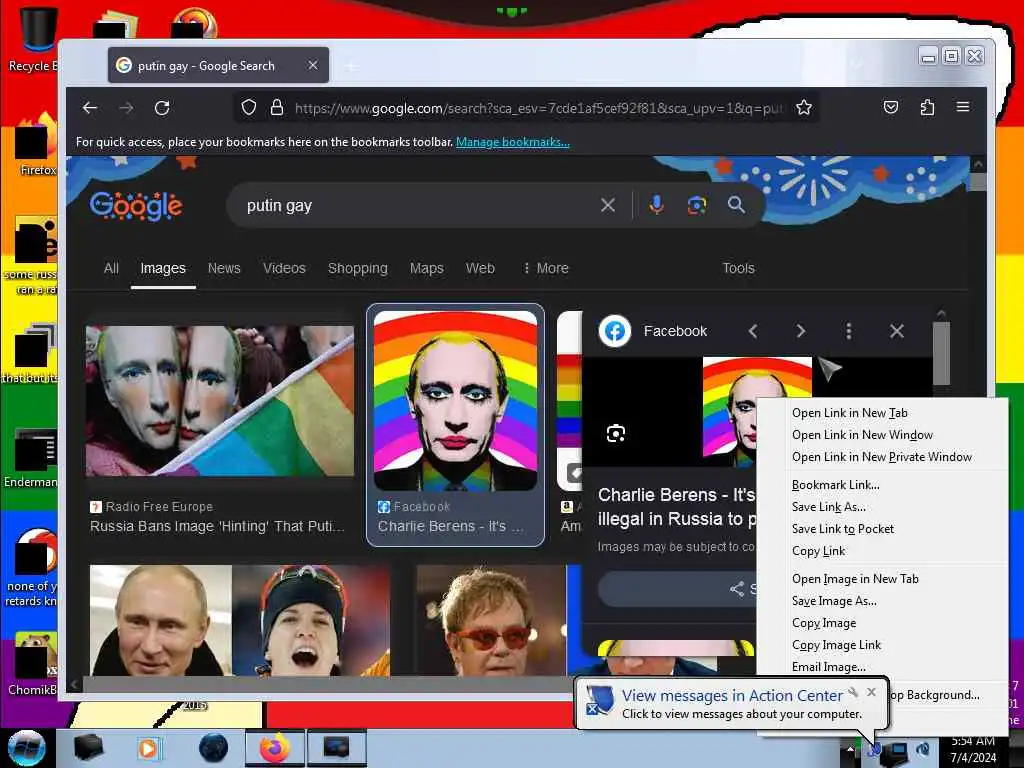Open the Tools search options
1024x768 pixels.
coord(738,268)
